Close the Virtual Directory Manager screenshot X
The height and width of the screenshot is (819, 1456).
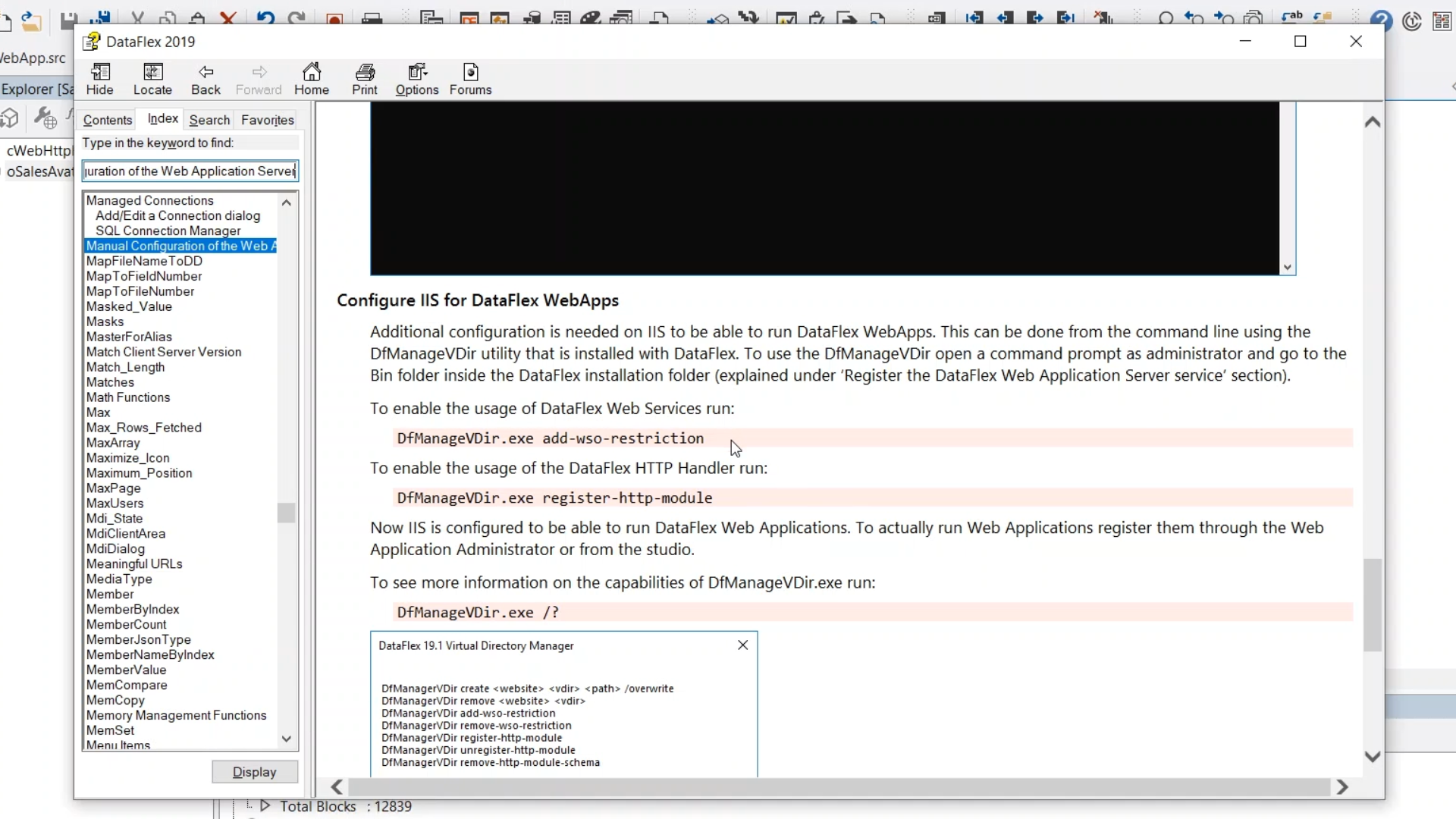pos(742,645)
